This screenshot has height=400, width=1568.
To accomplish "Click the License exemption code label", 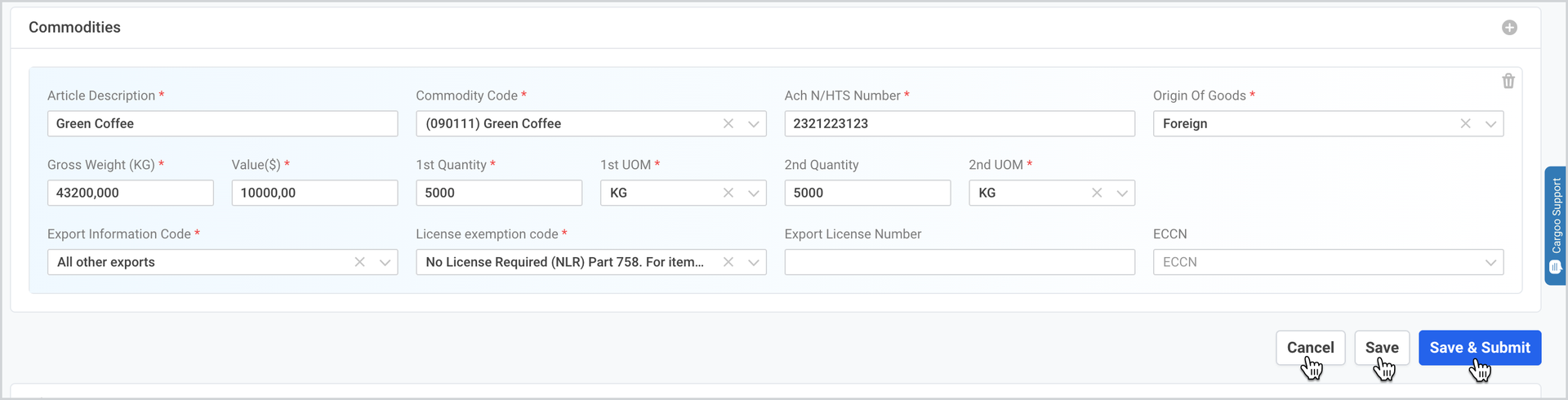I will pyautogui.click(x=487, y=234).
